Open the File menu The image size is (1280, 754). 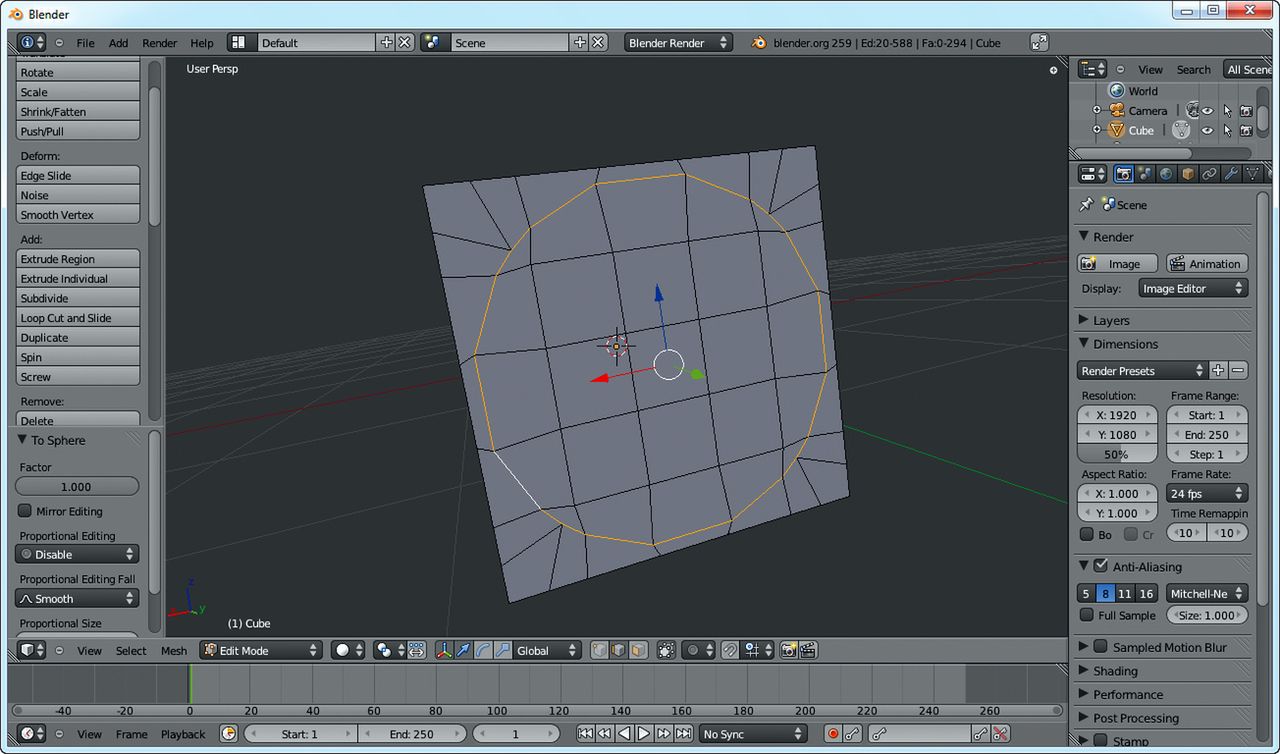[86, 43]
